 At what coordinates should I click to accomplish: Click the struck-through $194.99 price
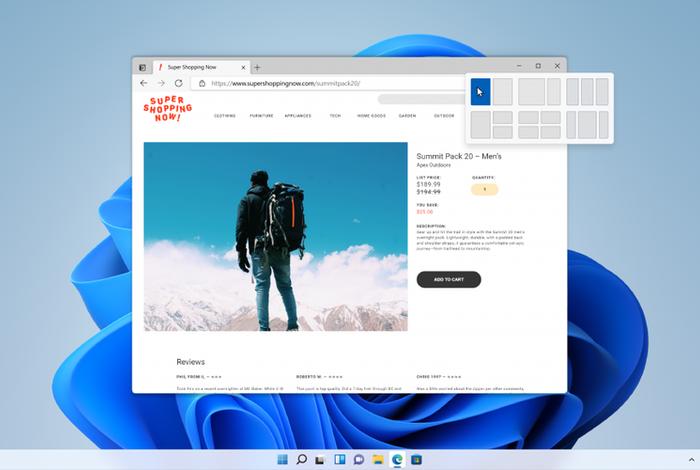pos(429,192)
